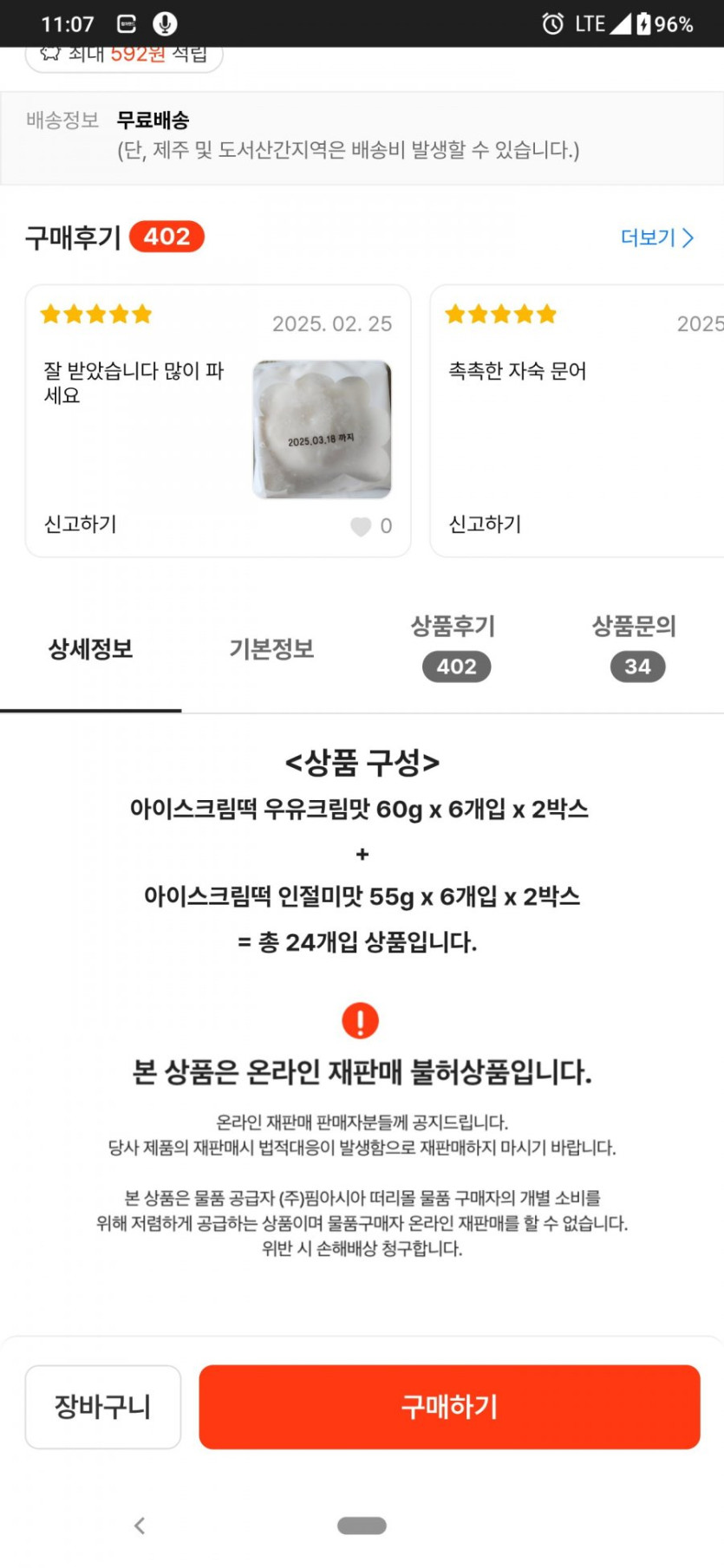Open the review photo thumbnail

pos(322,429)
